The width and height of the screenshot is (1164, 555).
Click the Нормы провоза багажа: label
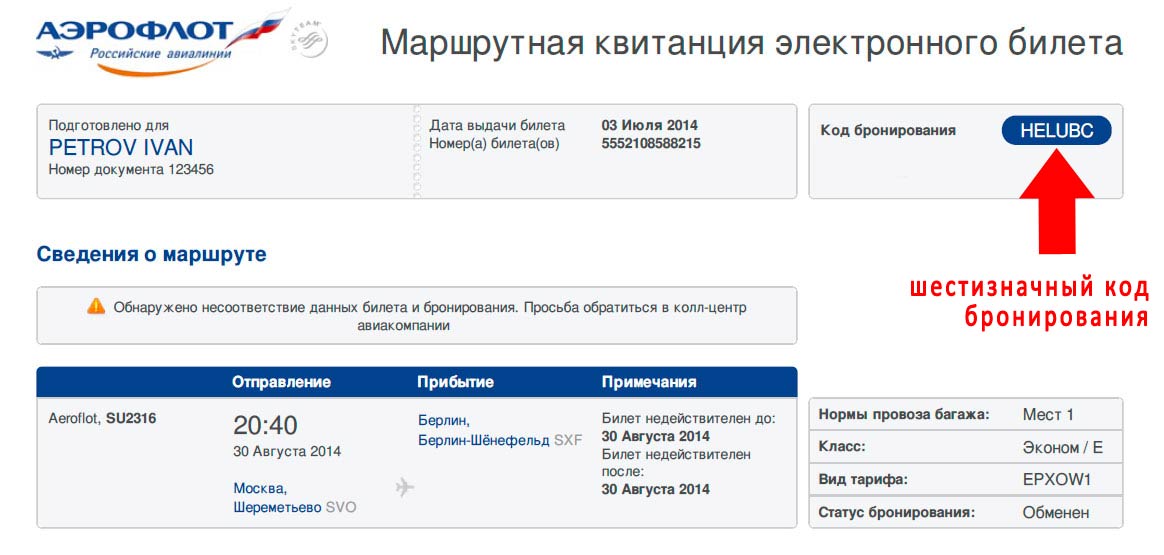904,415
